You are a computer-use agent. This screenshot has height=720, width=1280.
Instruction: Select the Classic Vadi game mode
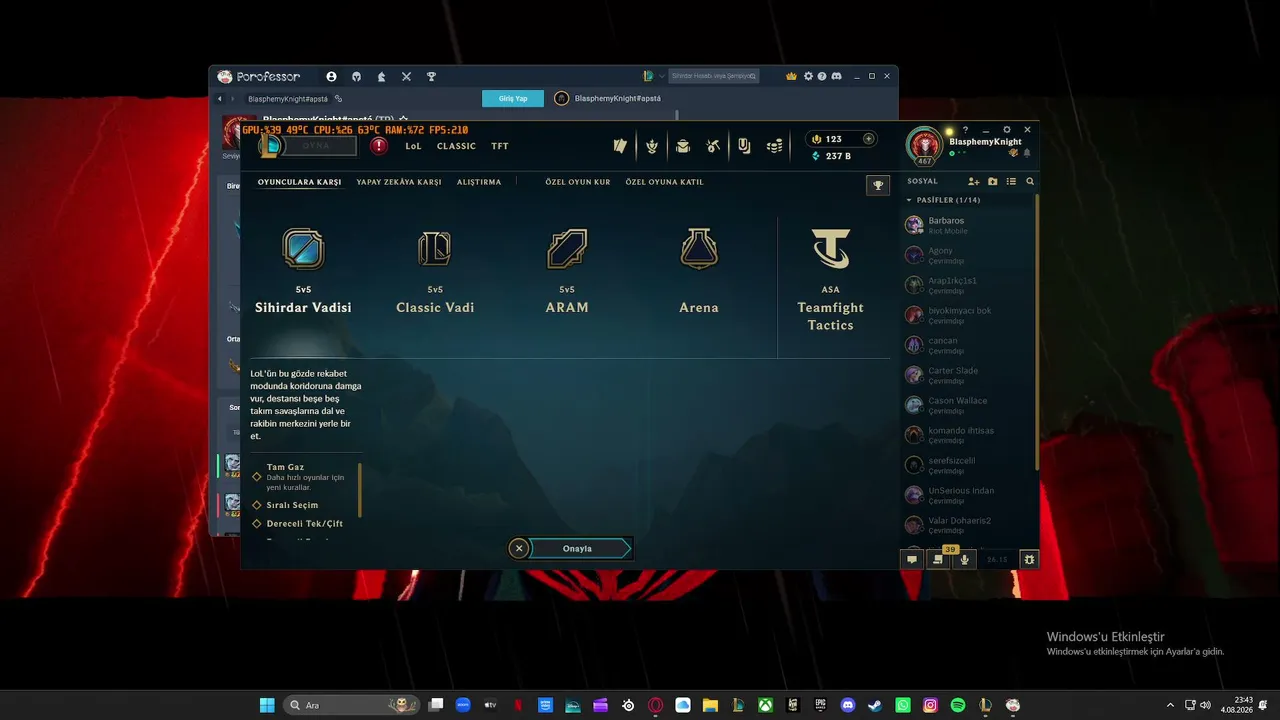point(435,270)
